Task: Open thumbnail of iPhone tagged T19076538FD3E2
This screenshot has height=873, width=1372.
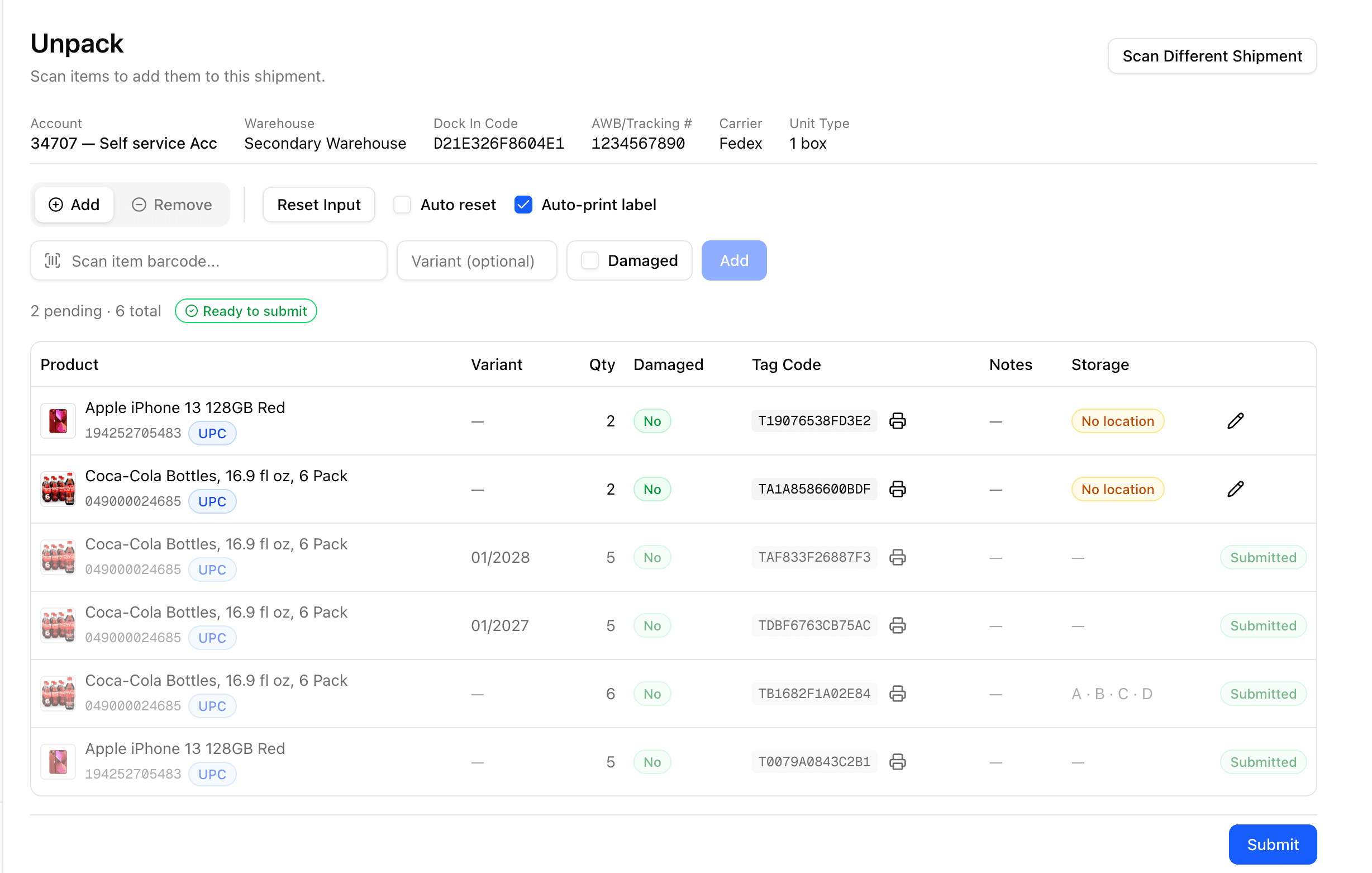Action: pos(58,421)
